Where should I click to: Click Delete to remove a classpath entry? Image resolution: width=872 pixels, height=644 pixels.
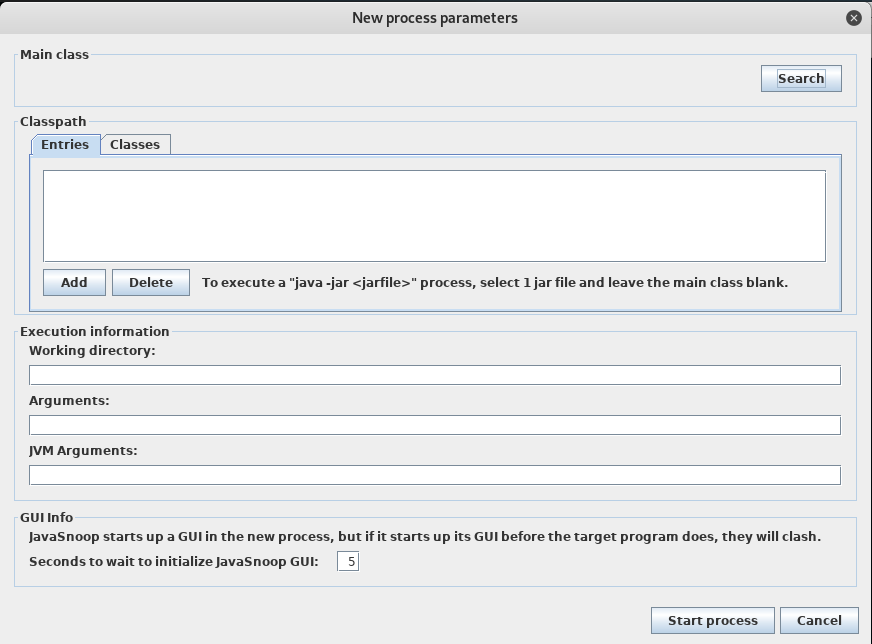[151, 282]
